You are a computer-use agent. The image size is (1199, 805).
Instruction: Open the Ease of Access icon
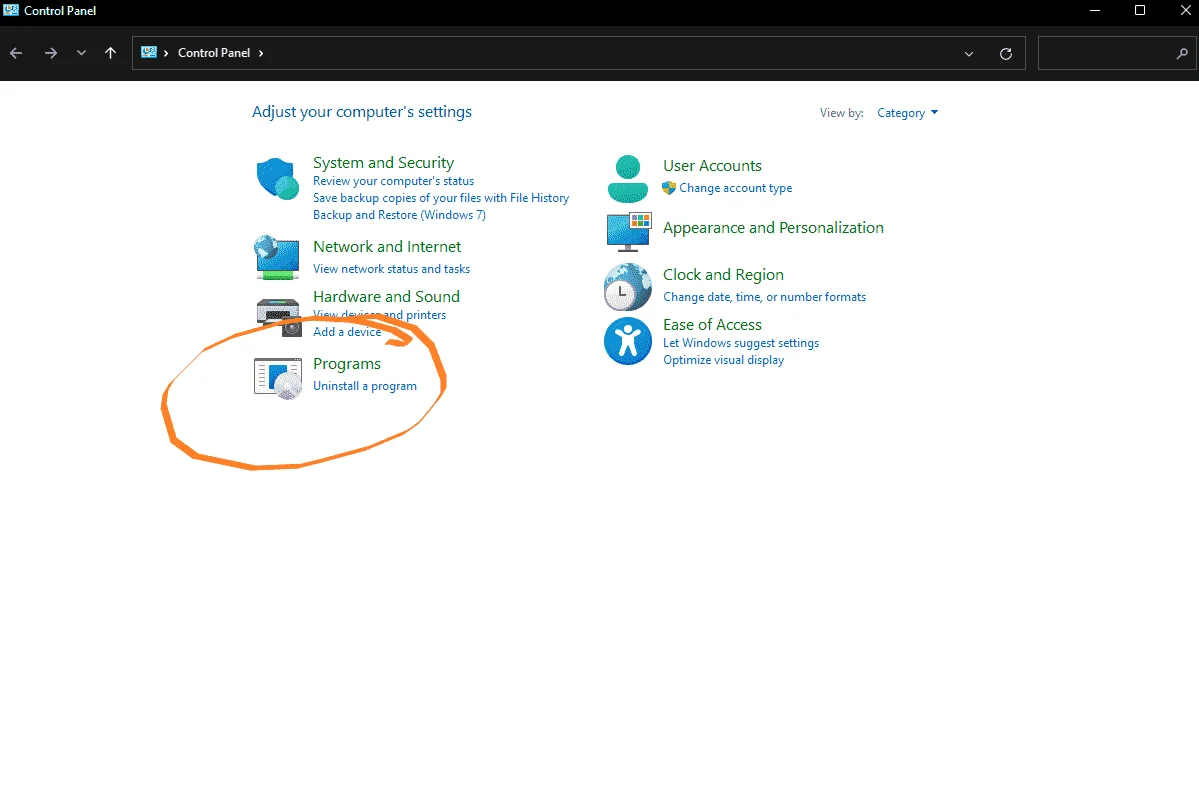(x=628, y=341)
